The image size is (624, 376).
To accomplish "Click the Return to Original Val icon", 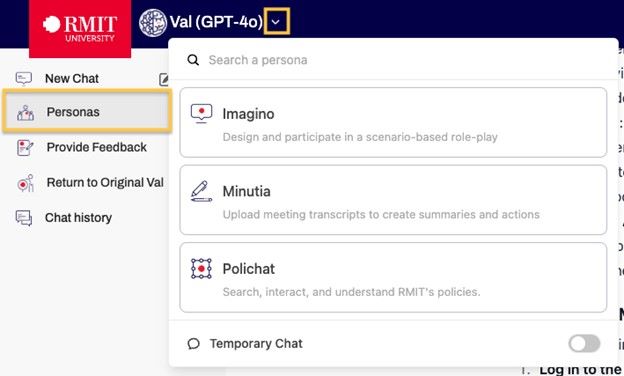I will (x=25, y=183).
